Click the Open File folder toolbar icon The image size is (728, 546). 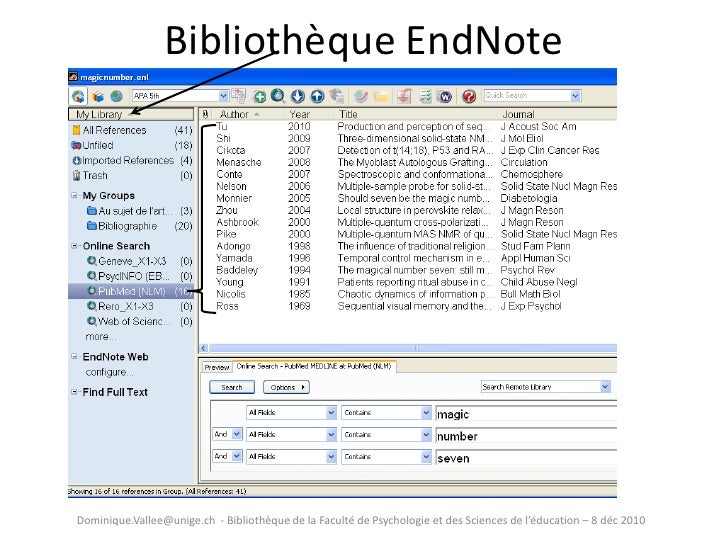[381, 96]
